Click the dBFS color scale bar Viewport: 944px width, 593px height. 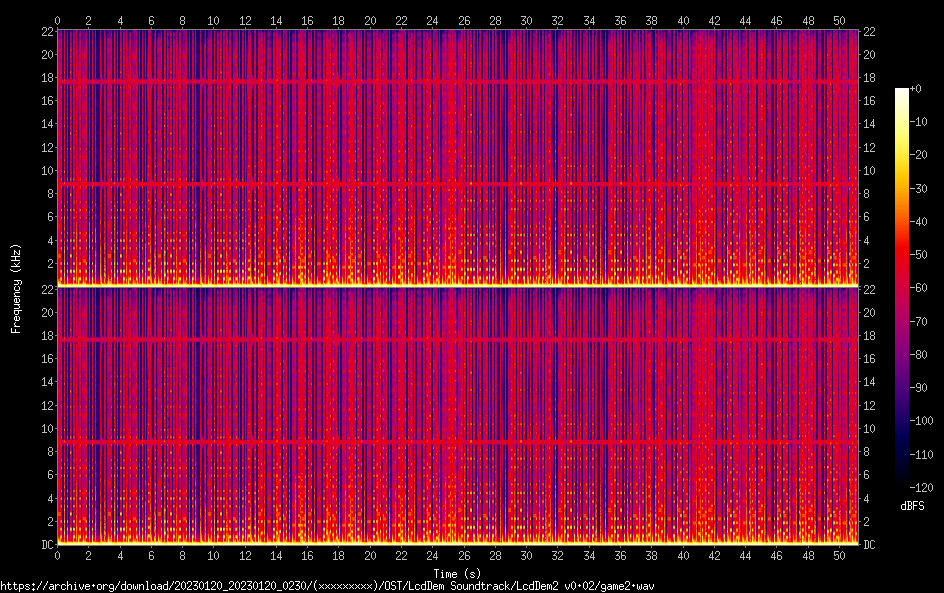click(x=902, y=290)
